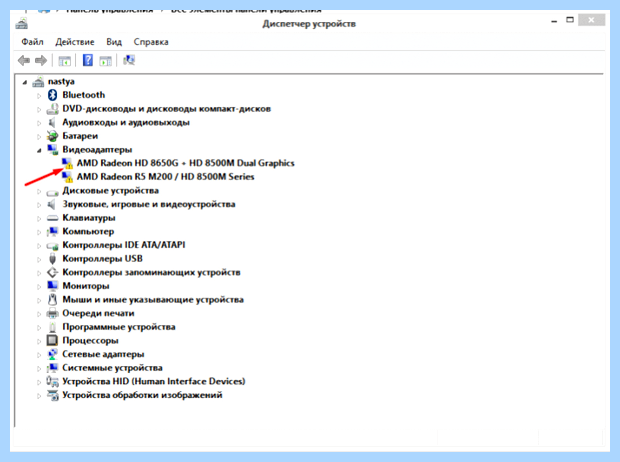Click the audio inputs and outputs speaker icon
620x462 pixels.
click(52, 122)
